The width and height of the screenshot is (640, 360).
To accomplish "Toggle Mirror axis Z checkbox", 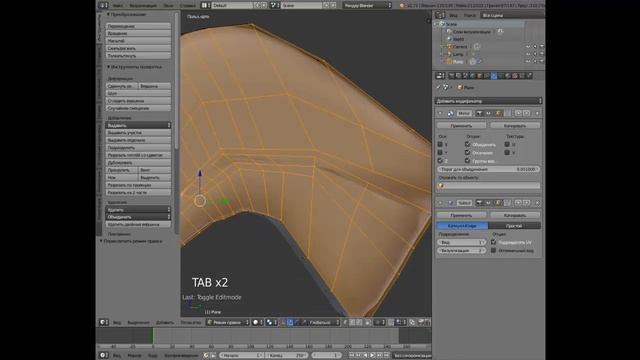I will click(x=440, y=160).
